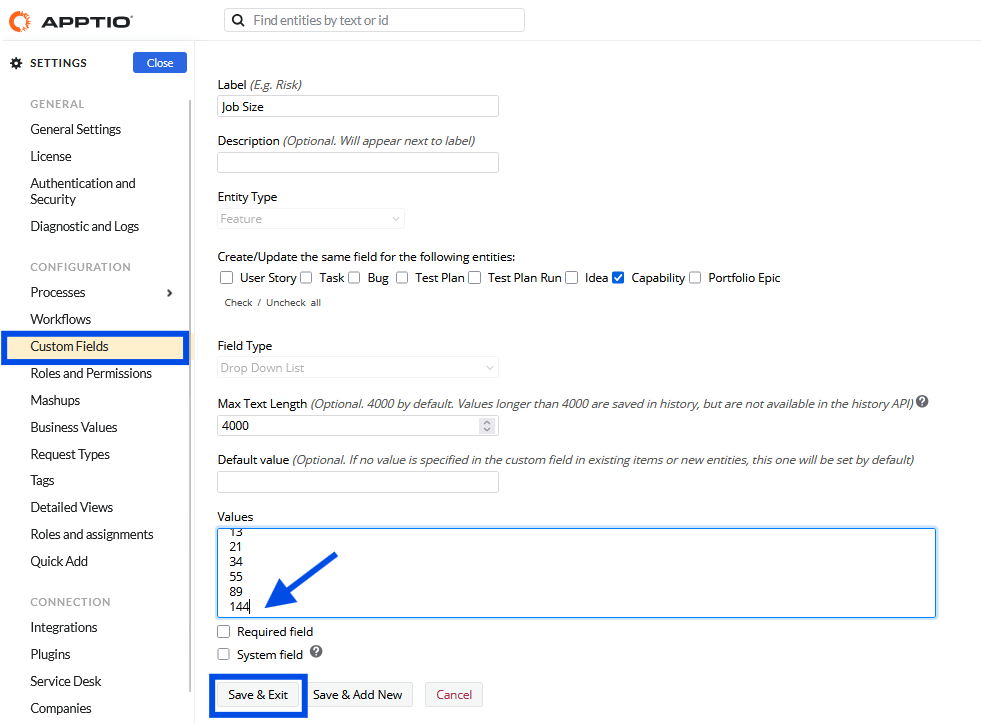Open Roles and Permissions settings
Viewport: 981px width, 723px height.
[x=91, y=373]
